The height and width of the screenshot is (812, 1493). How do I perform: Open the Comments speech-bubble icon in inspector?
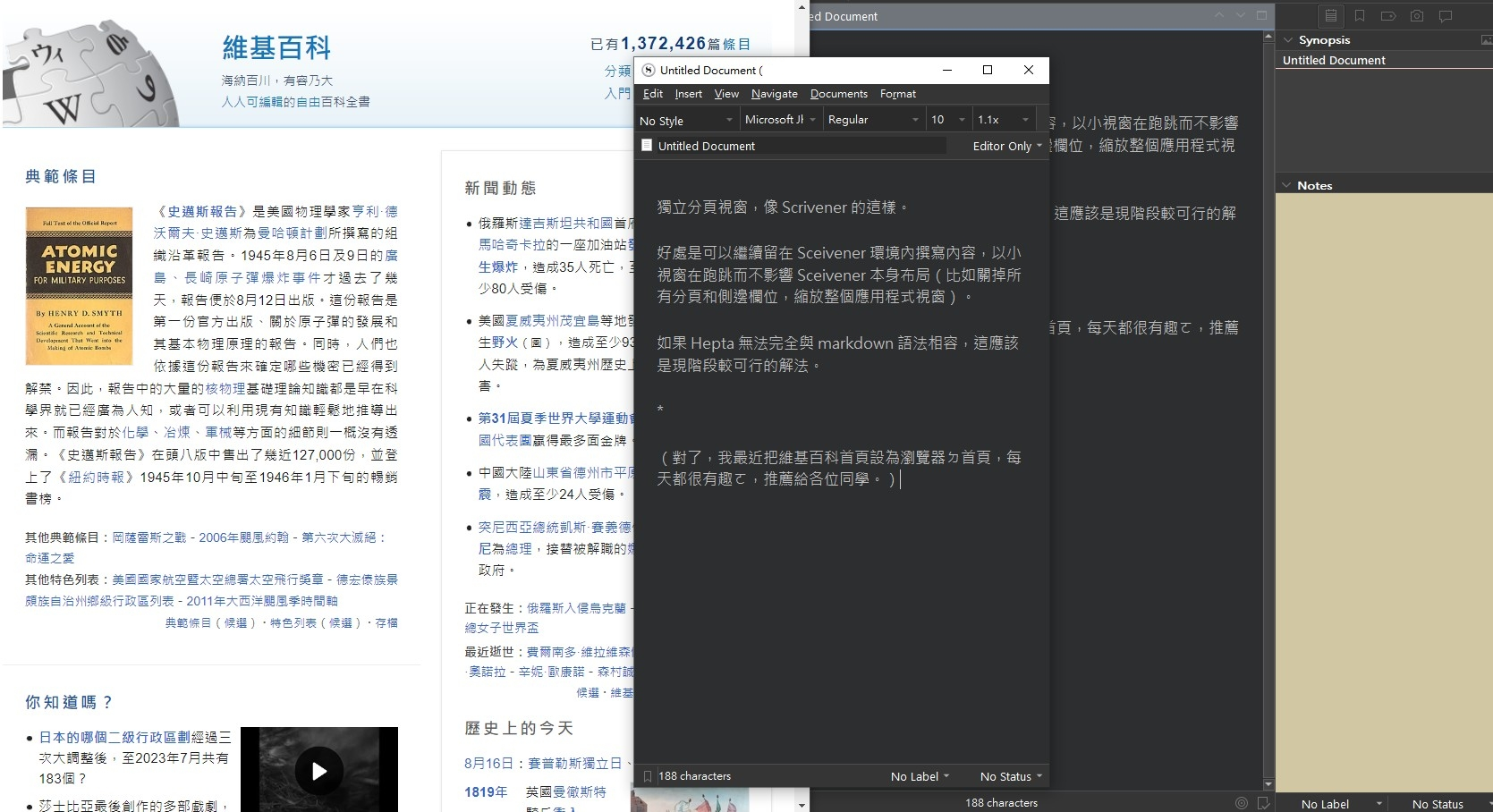(x=1446, y=16)
